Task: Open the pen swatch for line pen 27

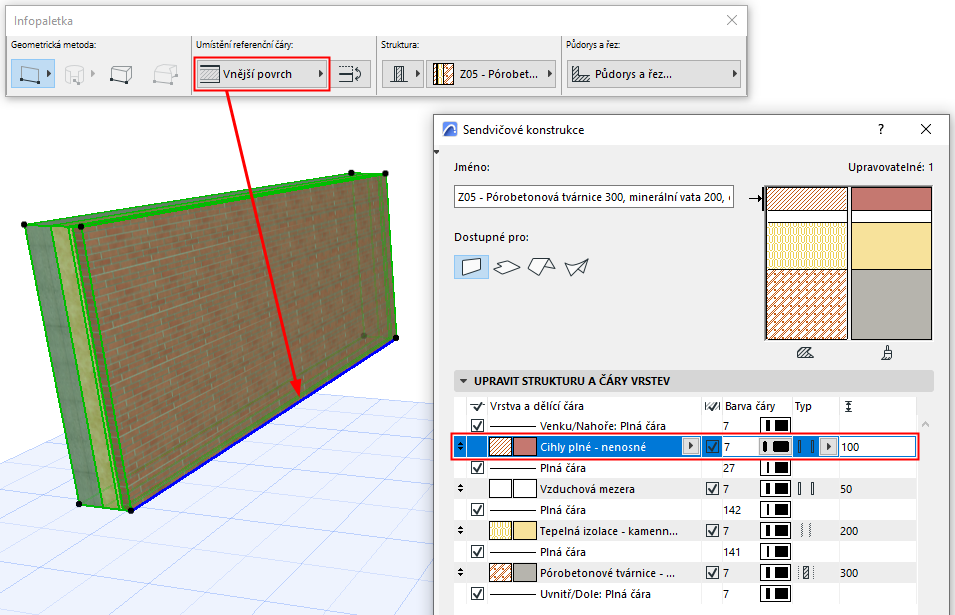Action: pyautogui.click(x=775, y=468)
